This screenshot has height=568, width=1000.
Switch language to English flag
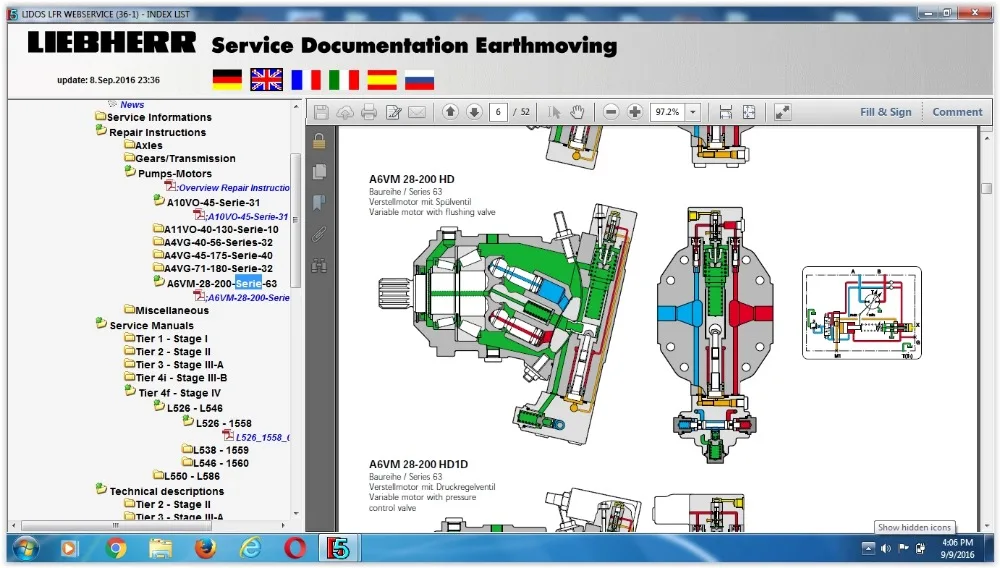[266, 80]
